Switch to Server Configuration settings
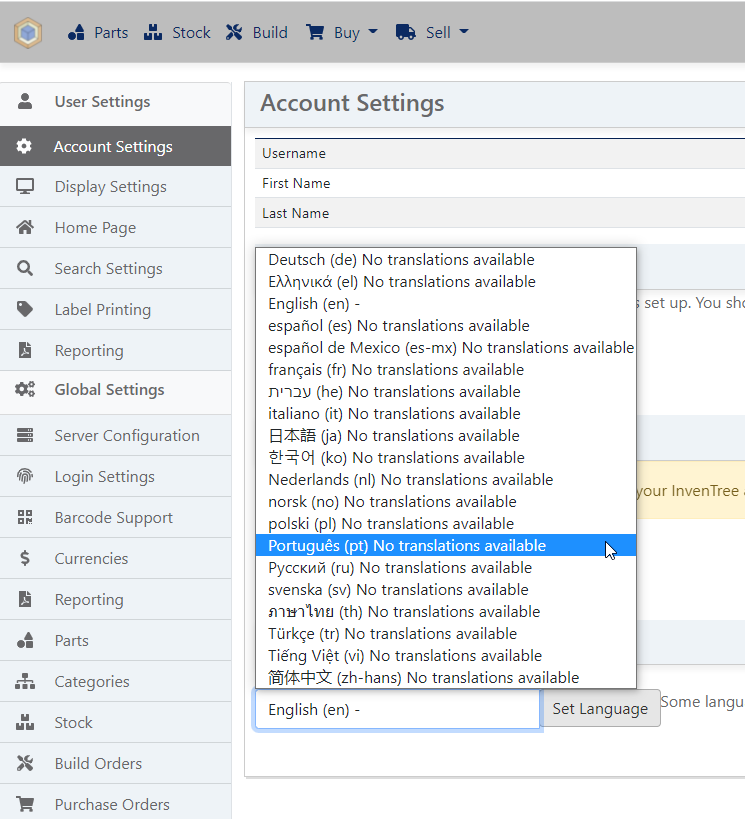The image size is (745, 819). [127, 435]
